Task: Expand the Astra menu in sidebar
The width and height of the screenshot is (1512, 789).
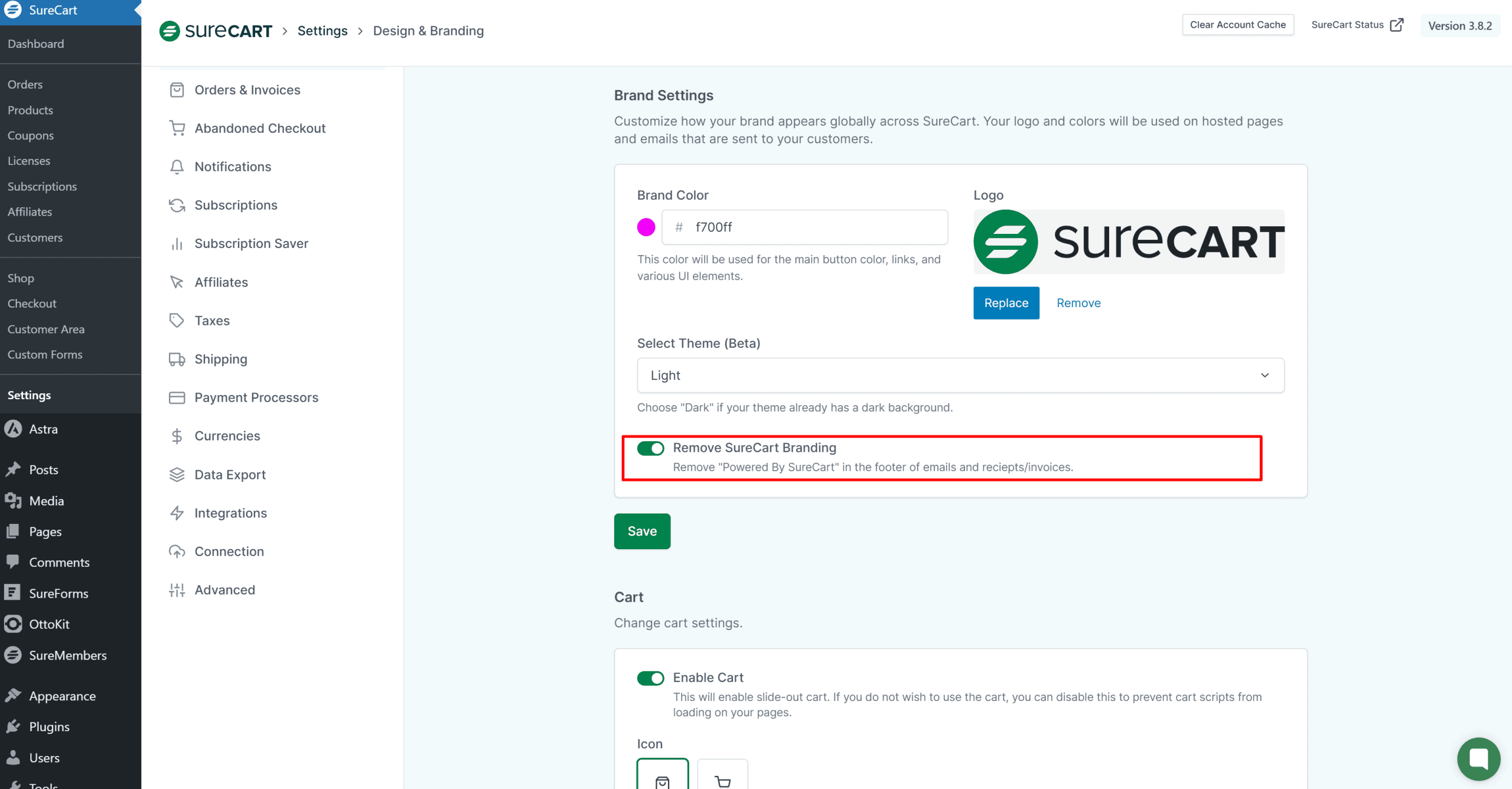Action: tap(43, 429)
